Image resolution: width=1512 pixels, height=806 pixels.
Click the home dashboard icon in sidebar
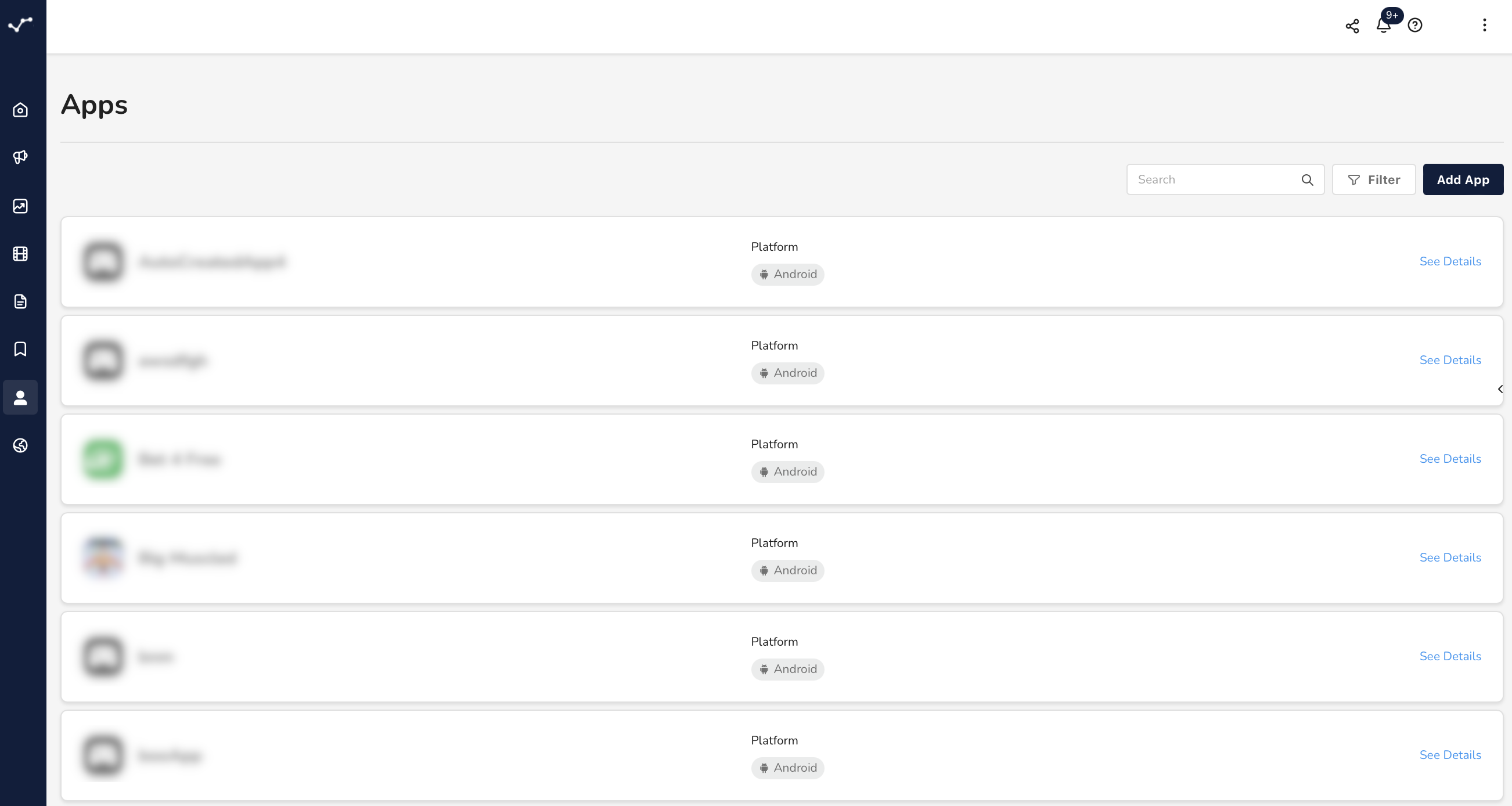(x=21, y=110)
